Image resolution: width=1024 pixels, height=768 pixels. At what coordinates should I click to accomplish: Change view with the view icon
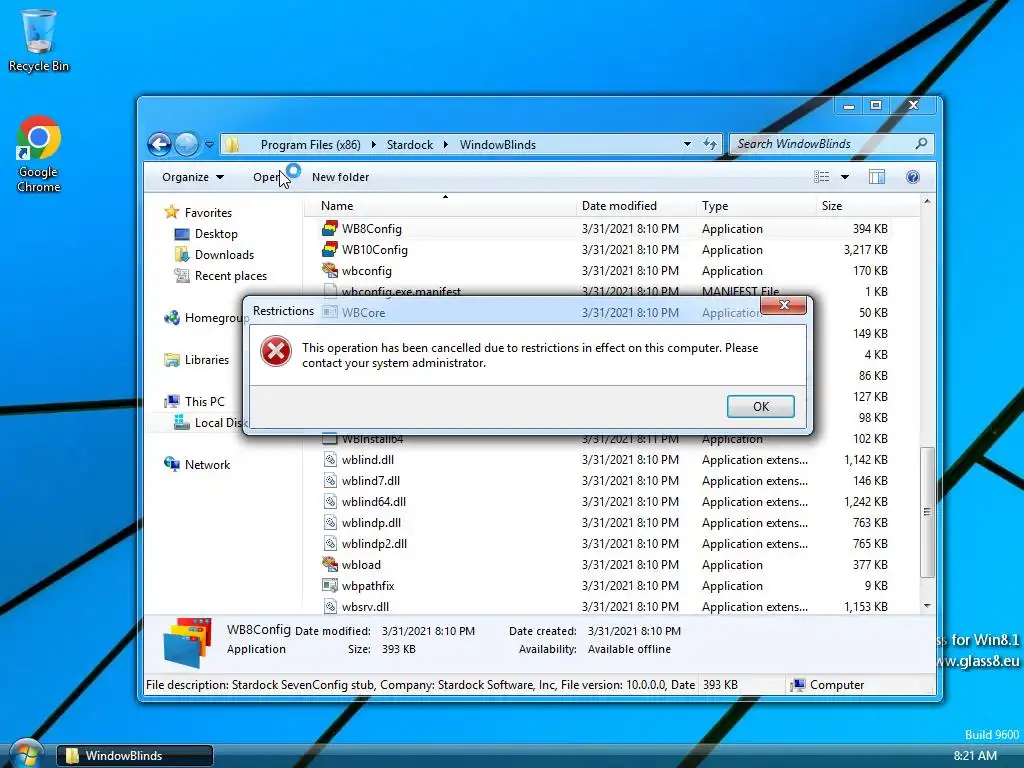822,177
